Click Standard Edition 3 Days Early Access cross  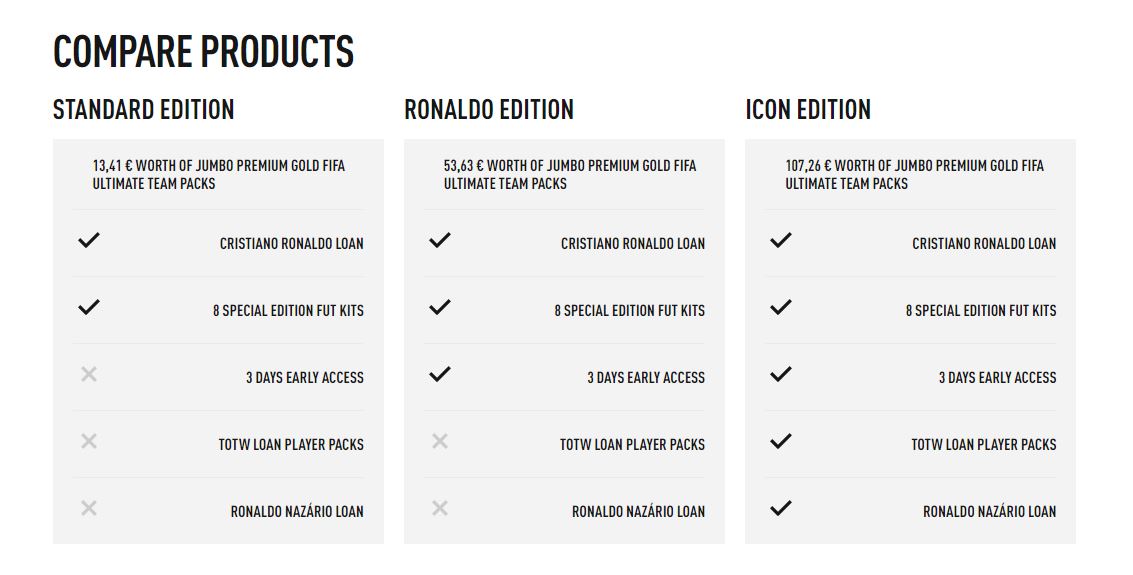89,375
